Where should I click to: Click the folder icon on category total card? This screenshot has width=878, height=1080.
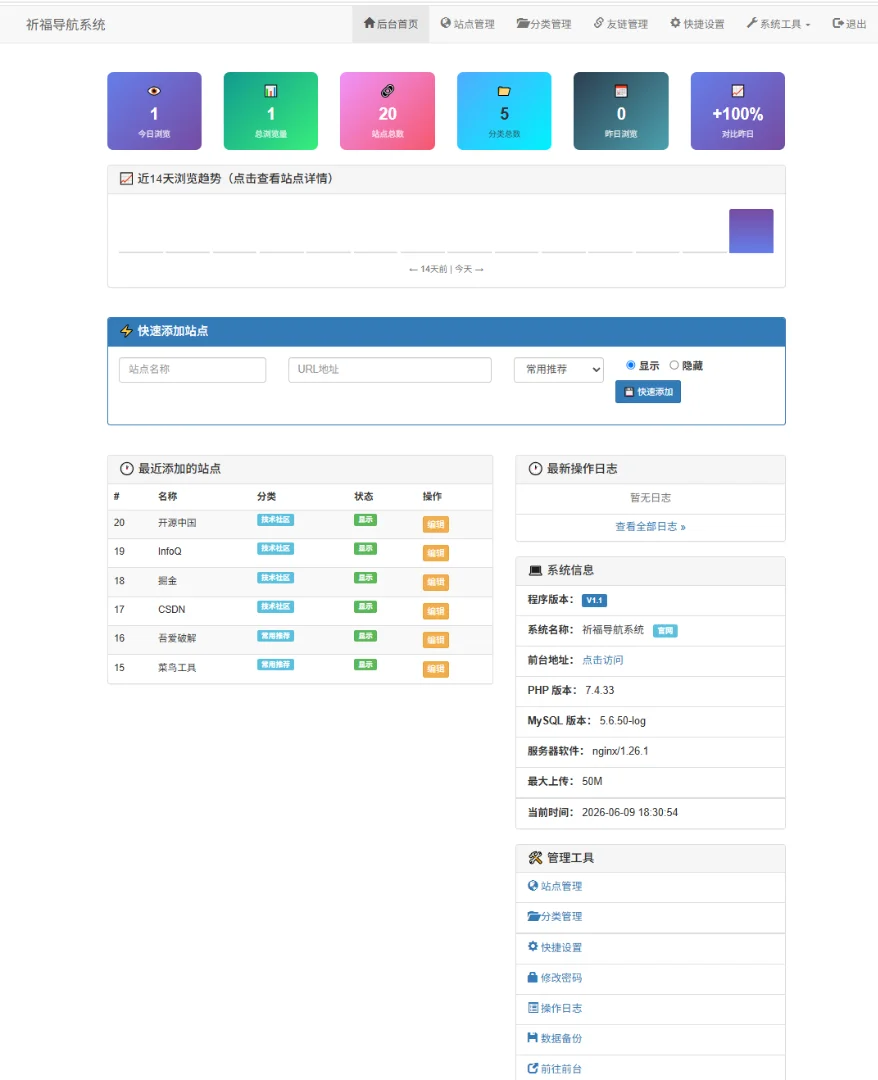pyautogui.click(x=504, y=91)
